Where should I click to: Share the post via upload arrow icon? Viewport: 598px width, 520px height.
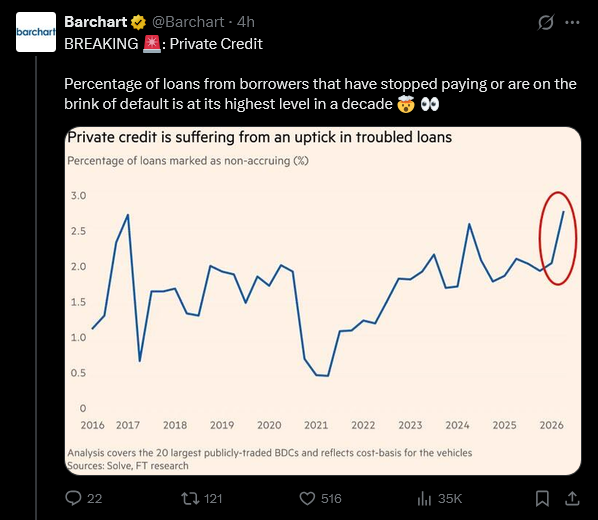pos(572,498)
